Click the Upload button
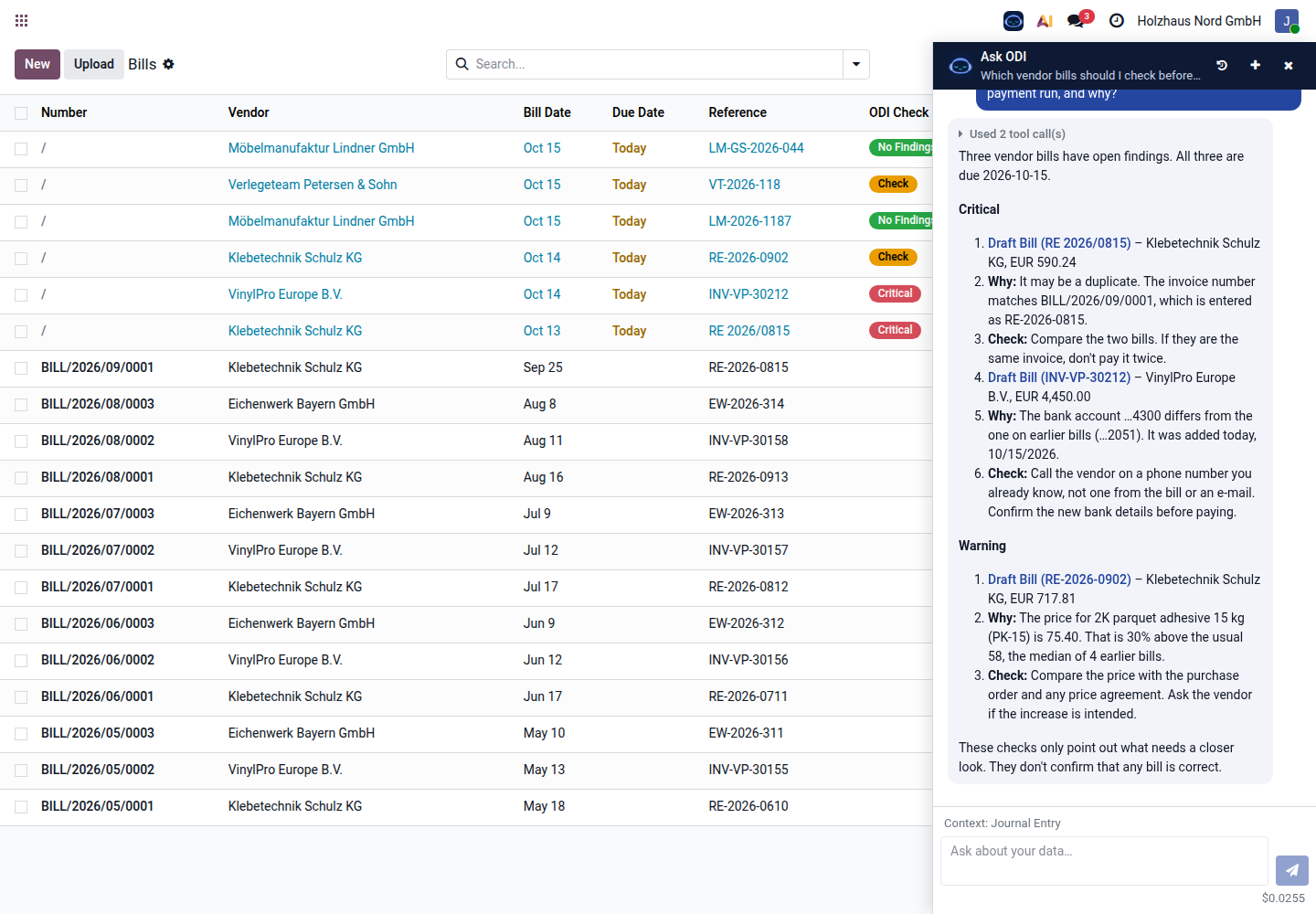The height and width of the screenshot is (914, 1316). [x=94, y=64]
